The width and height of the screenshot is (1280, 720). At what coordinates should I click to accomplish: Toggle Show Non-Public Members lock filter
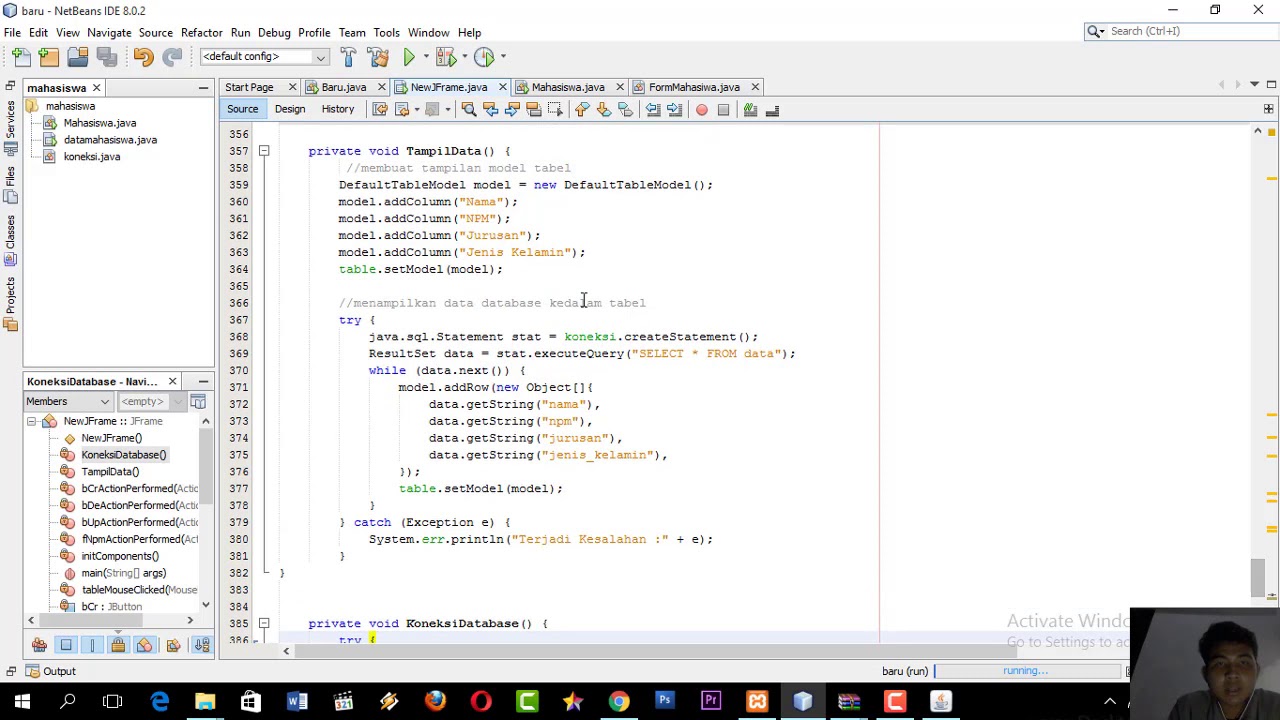[118, 645]
